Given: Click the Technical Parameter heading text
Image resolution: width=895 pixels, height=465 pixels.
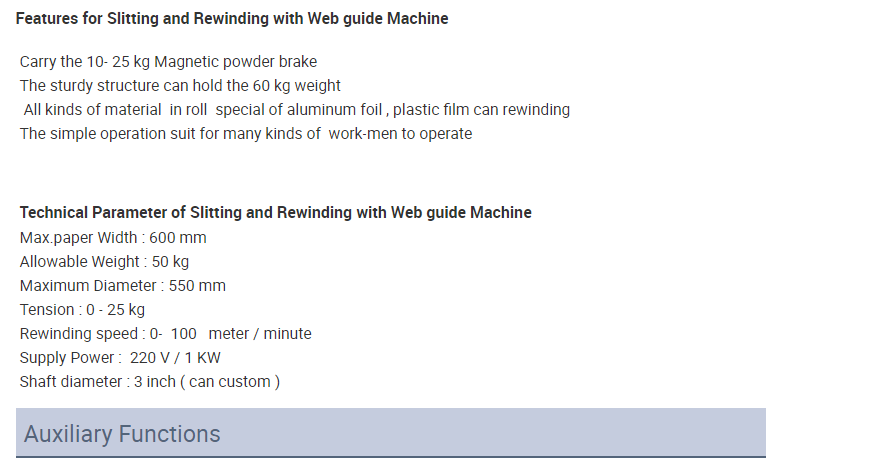Looking at the screenshot, I should (276, 213).
